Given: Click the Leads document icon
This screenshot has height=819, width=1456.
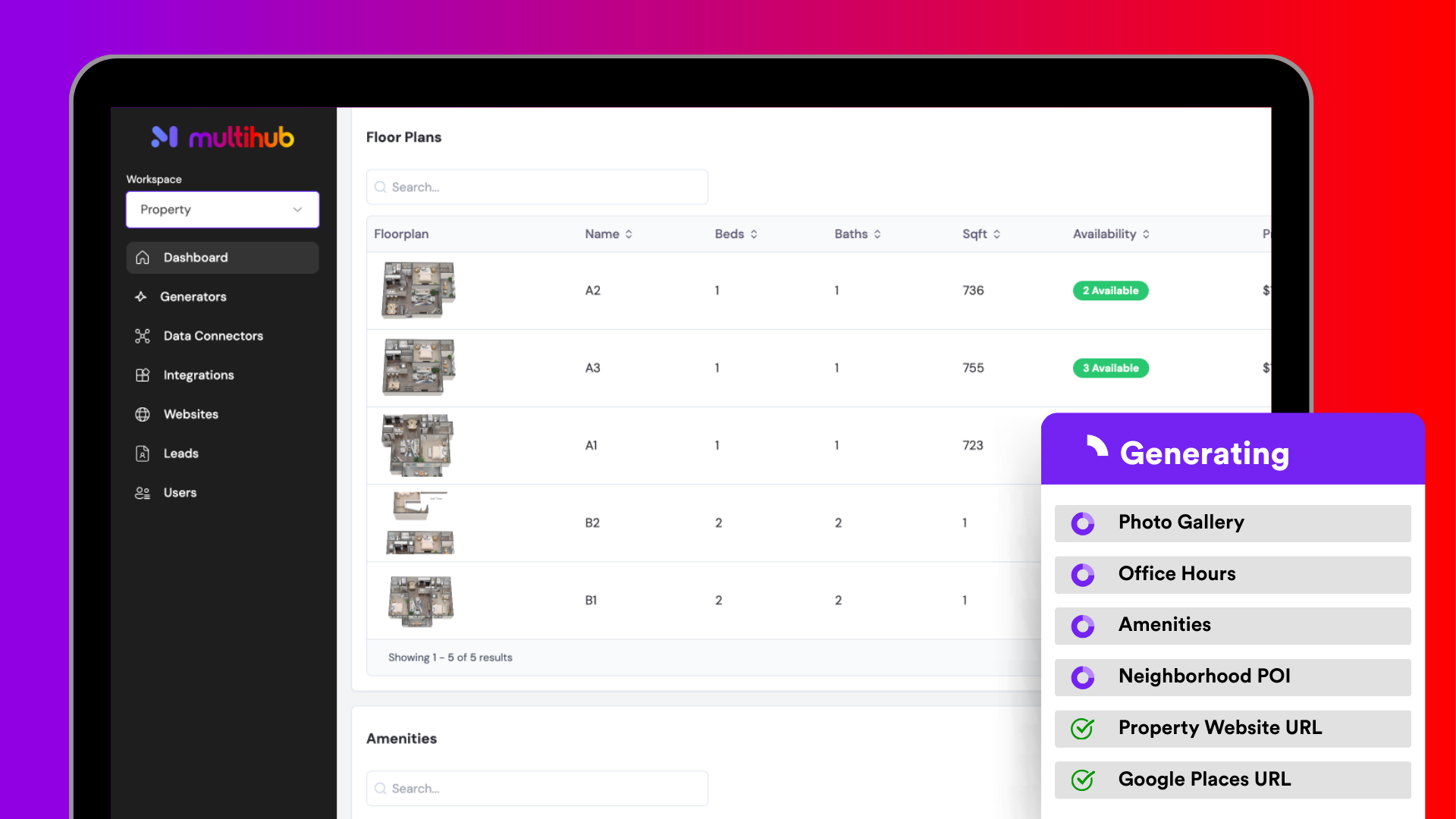Looking at the screenshot, I should [x=143, y=453].
